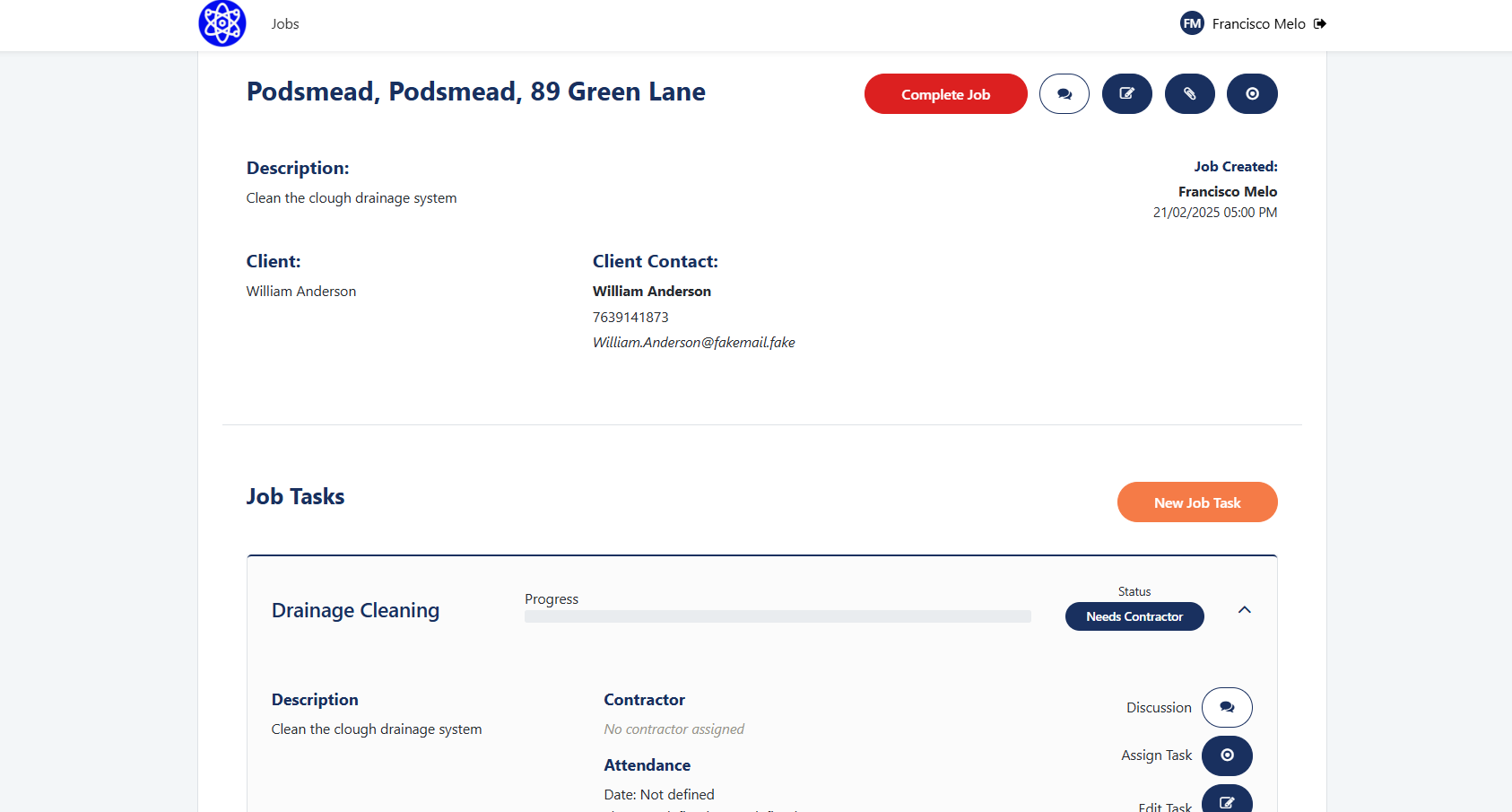Click the Drainage Cleaning progress bar

pos(778,616)
